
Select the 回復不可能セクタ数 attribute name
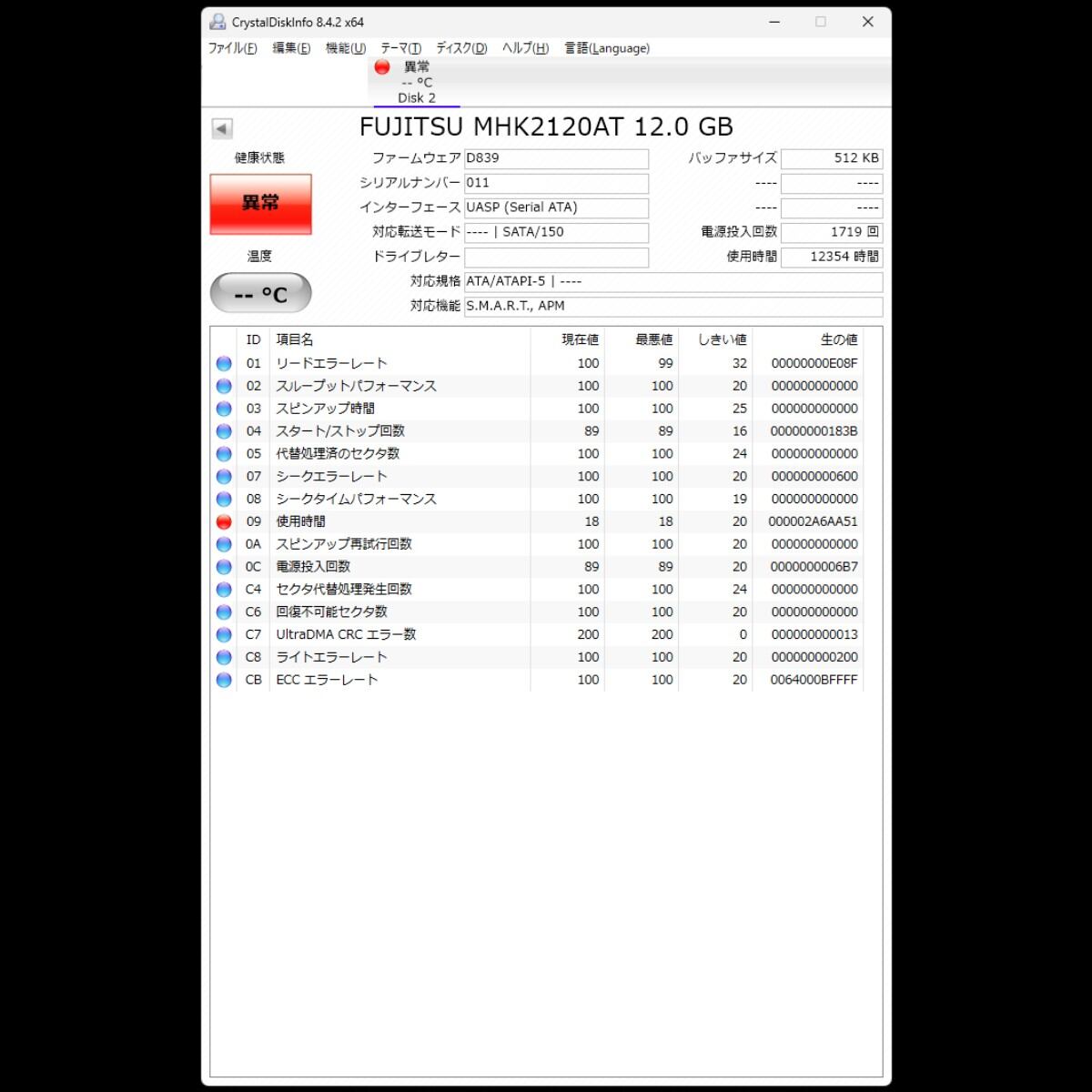331,612
